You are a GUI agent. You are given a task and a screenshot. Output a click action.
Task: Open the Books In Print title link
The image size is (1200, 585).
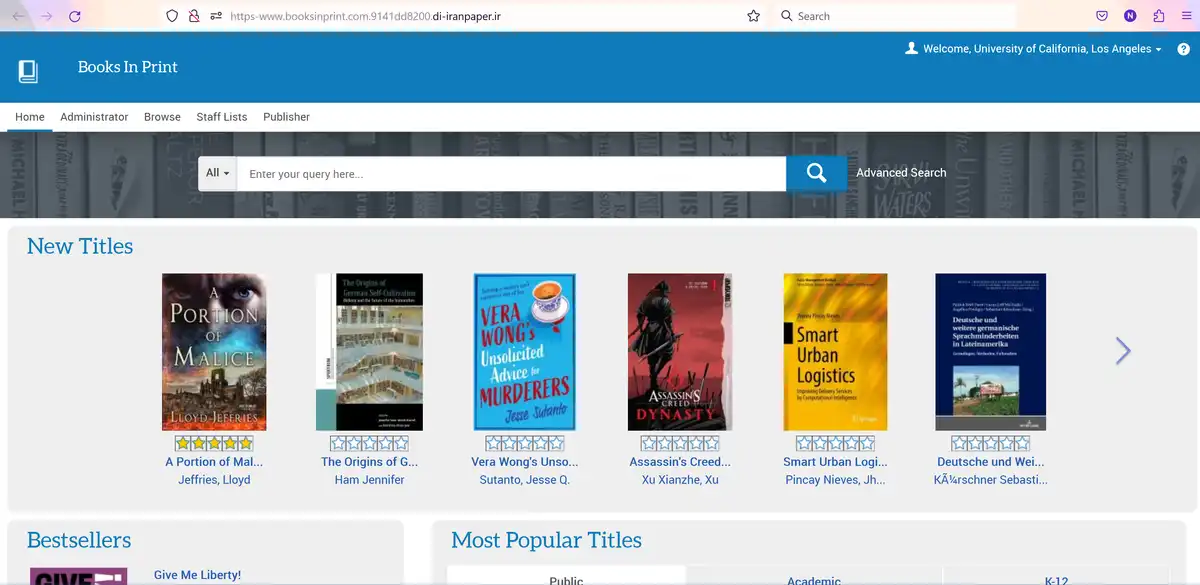tap(128, 67)
